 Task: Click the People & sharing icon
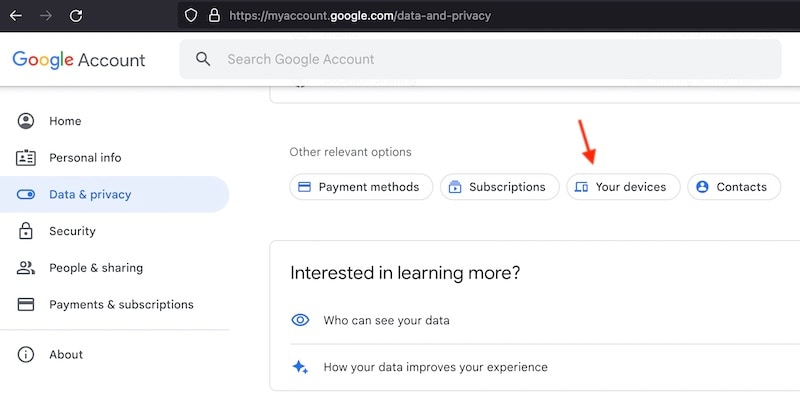26,268
